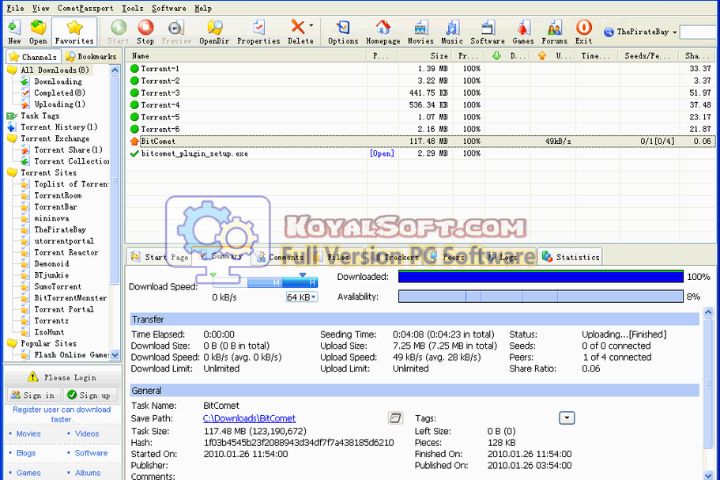Sort by the Size column header
The image size is (720, 480).
pos(425,56)
